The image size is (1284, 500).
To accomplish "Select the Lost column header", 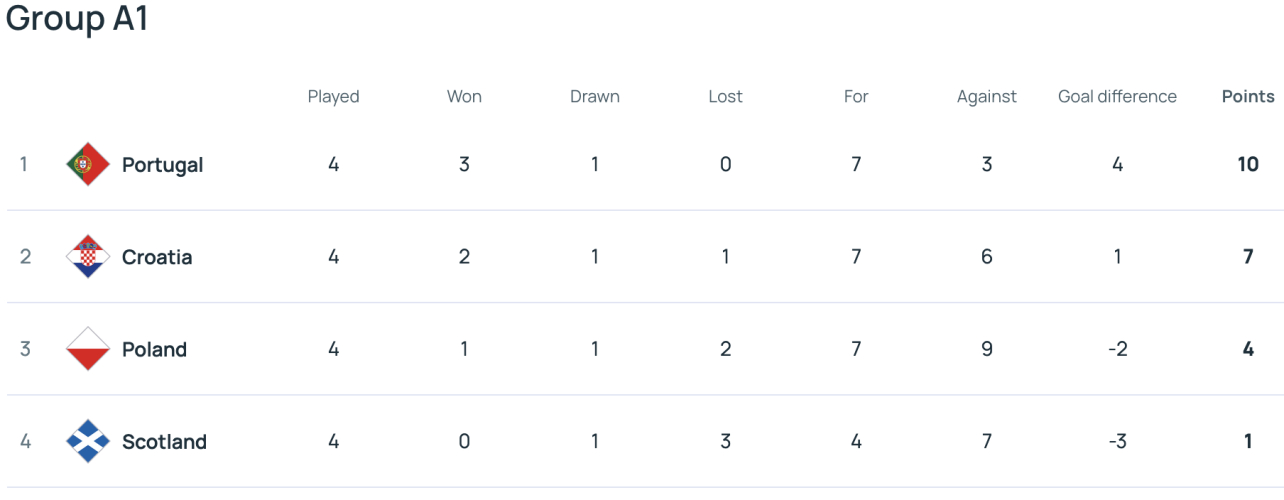I will pos(725,97).
